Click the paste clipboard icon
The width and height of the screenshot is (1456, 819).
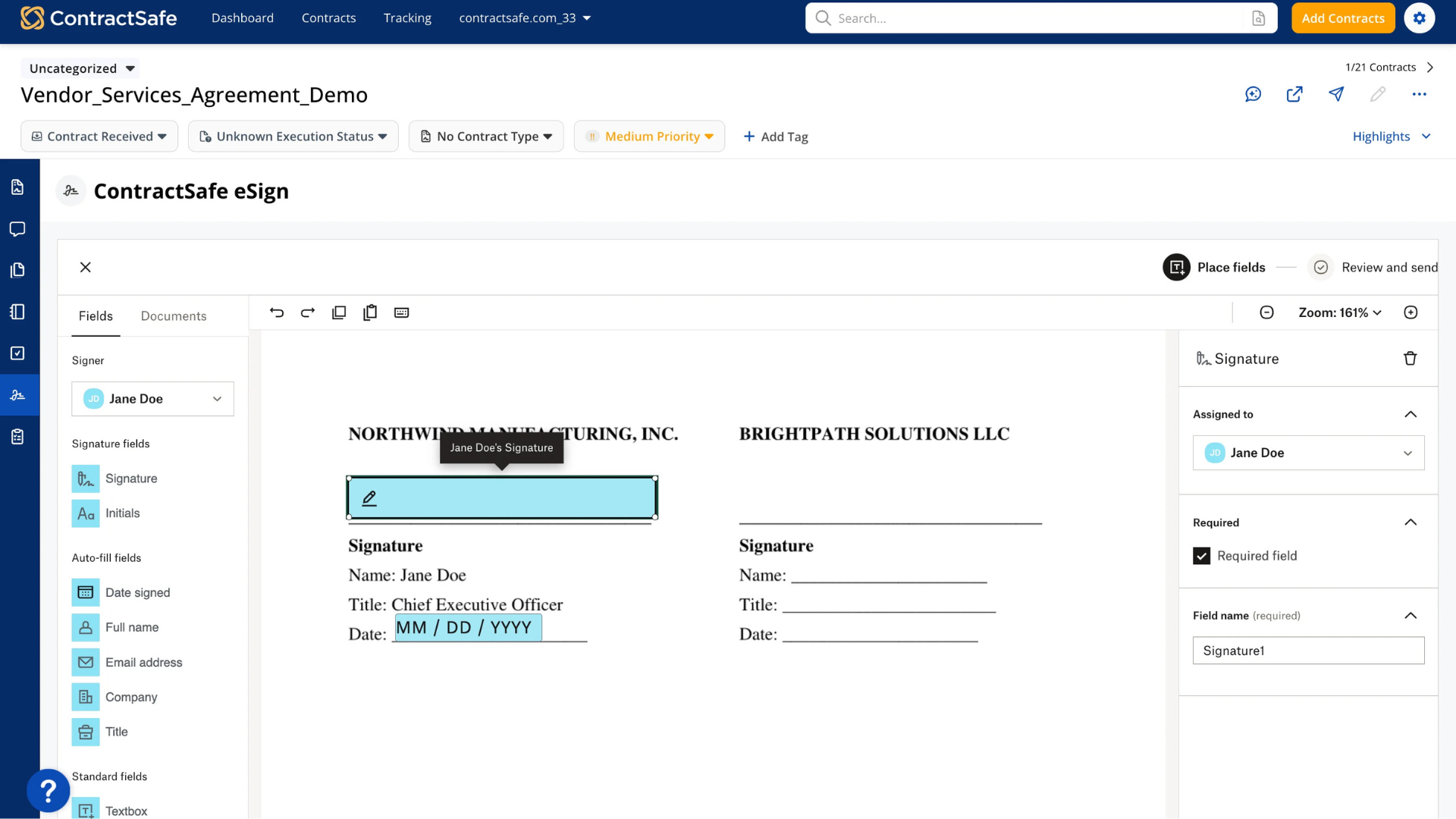tap(370, 312)
